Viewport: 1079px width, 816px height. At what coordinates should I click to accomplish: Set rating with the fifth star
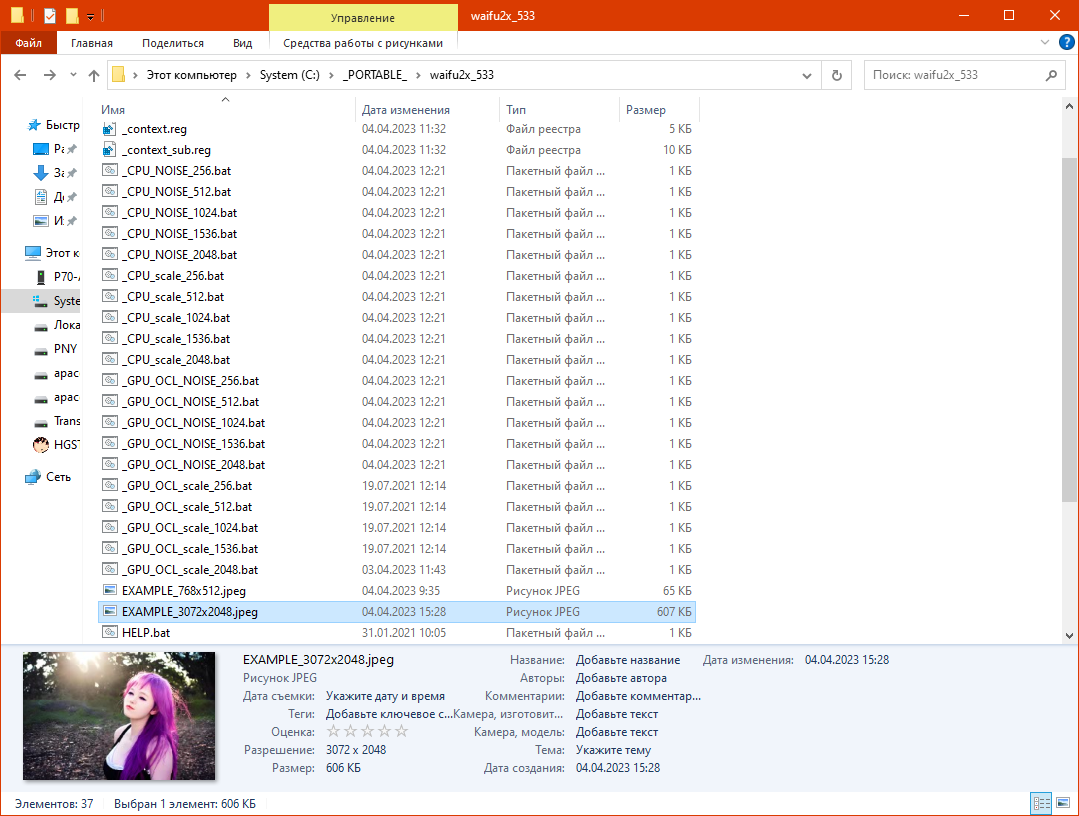click(402, 731)
